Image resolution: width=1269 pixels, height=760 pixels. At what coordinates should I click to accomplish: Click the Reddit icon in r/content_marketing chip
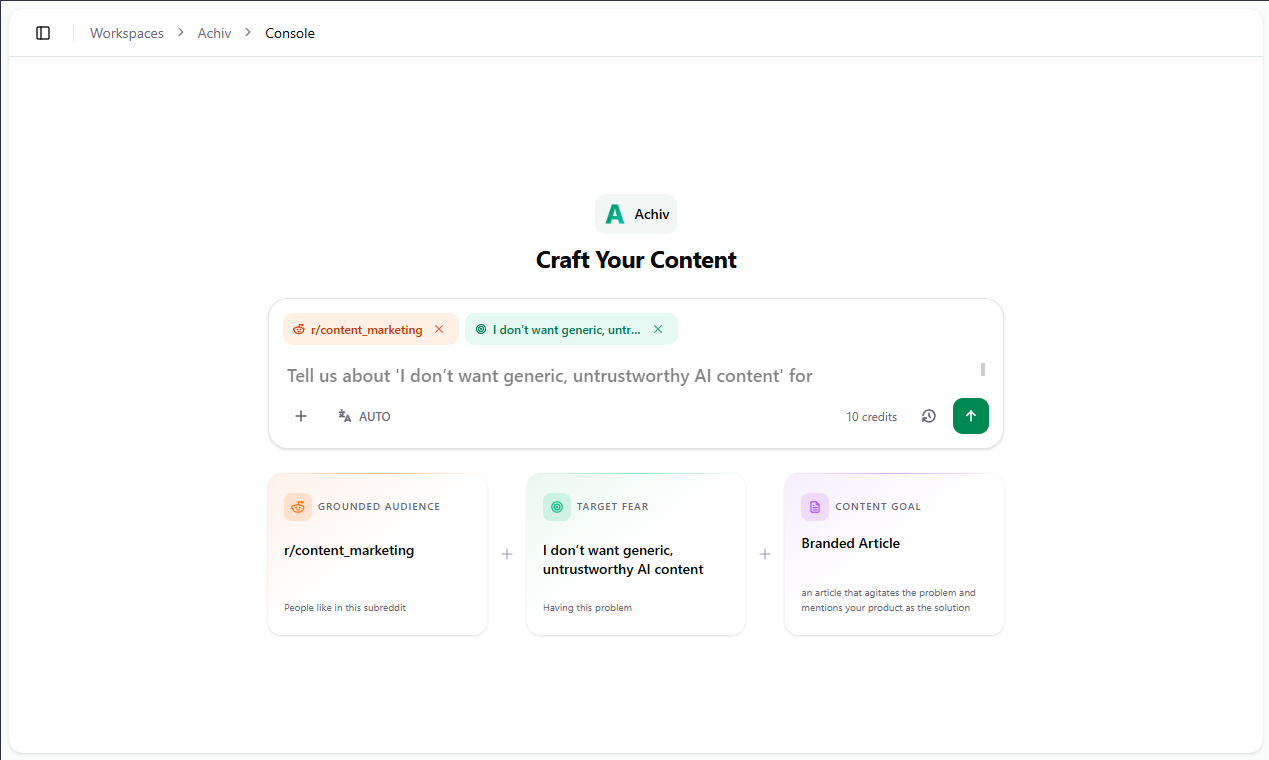click(x=299, y=329)
